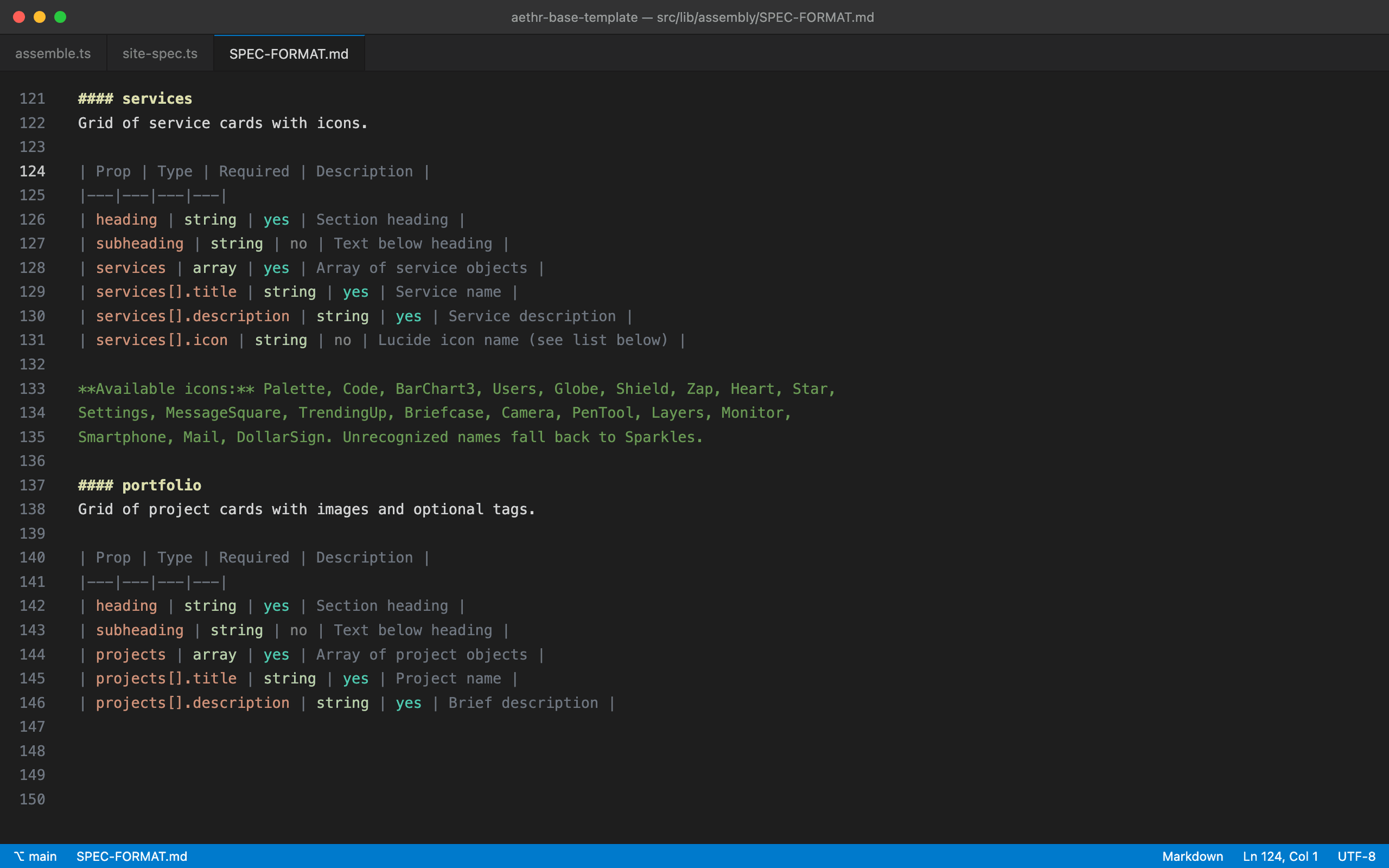Click the window title text
1389x868 pixels.
pos(692,17)
